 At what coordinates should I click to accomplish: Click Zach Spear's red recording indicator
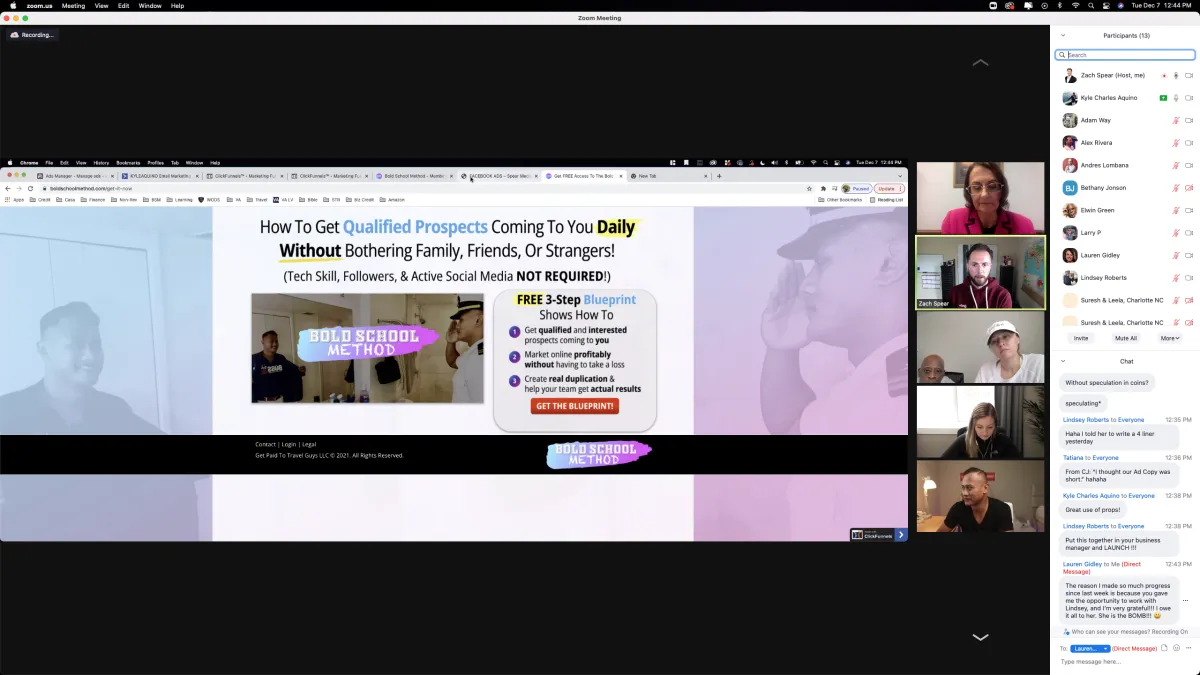pyautogui.click(x=1163, y=76)
